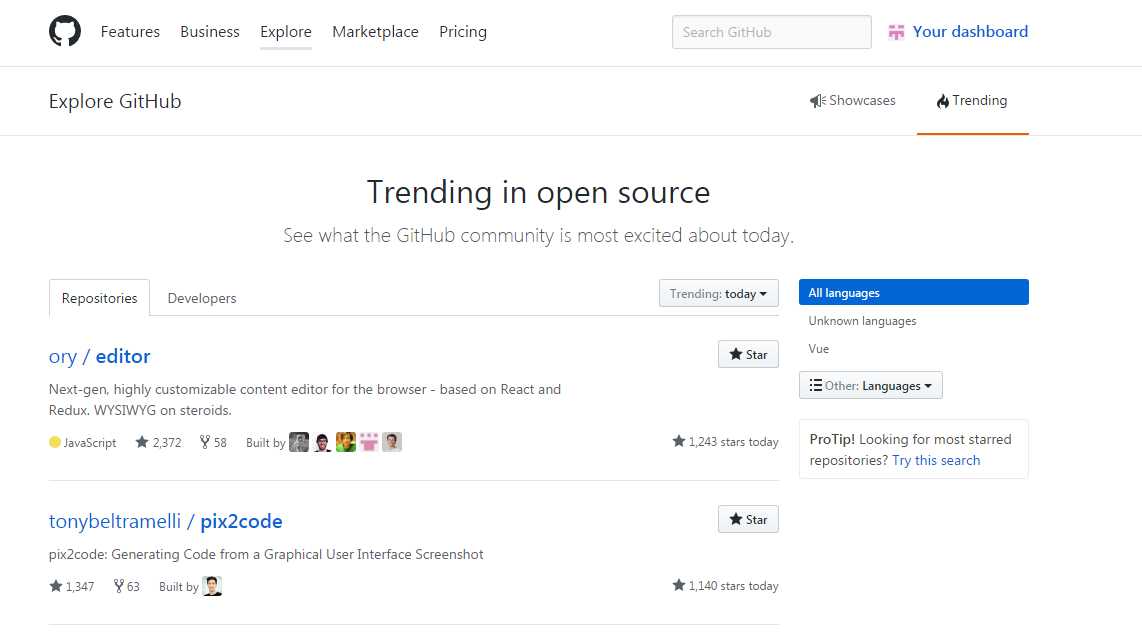
Task: Open the Trending: today dropdown
Action: (718, 293)
